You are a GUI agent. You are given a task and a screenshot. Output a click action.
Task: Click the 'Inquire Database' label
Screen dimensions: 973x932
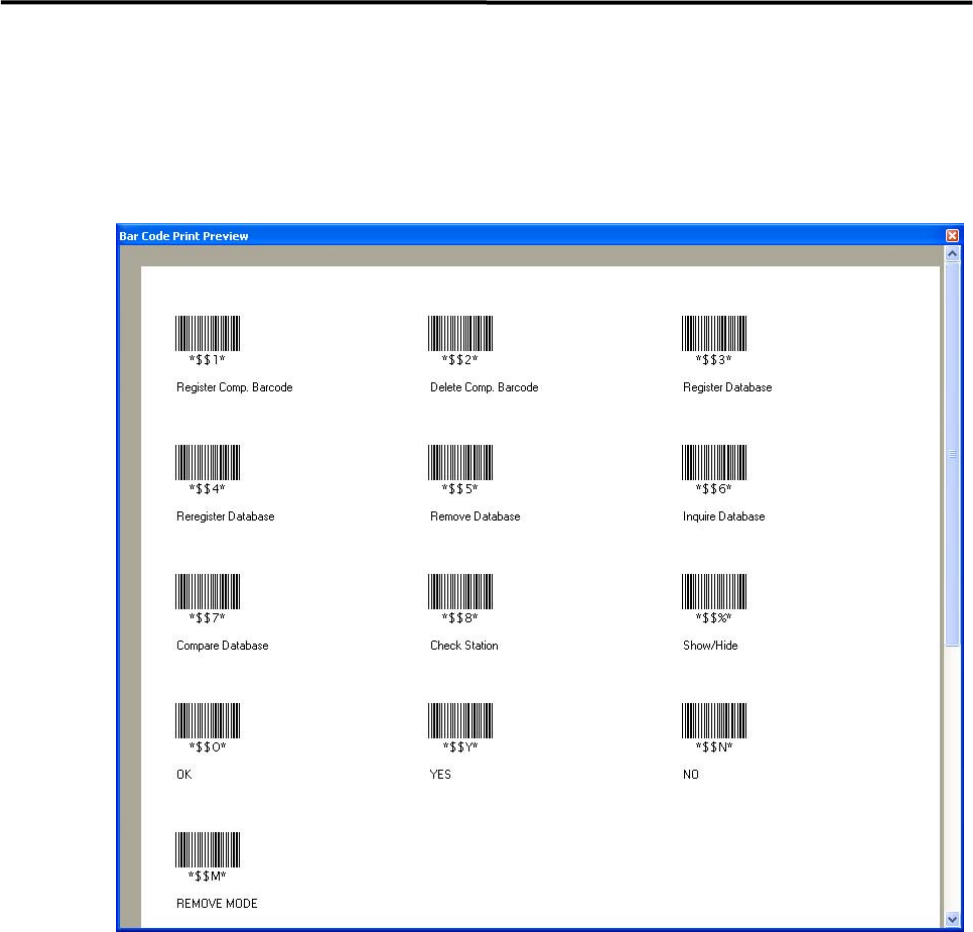pyautogui.click(x=724, y=517)
